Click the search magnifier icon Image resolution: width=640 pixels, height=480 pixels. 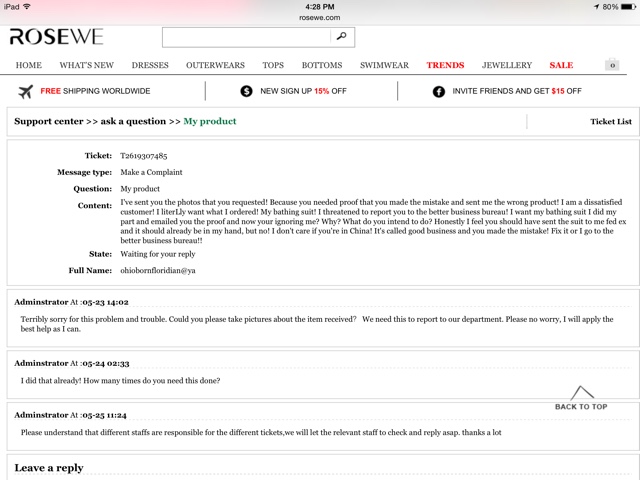pos(342,37)
